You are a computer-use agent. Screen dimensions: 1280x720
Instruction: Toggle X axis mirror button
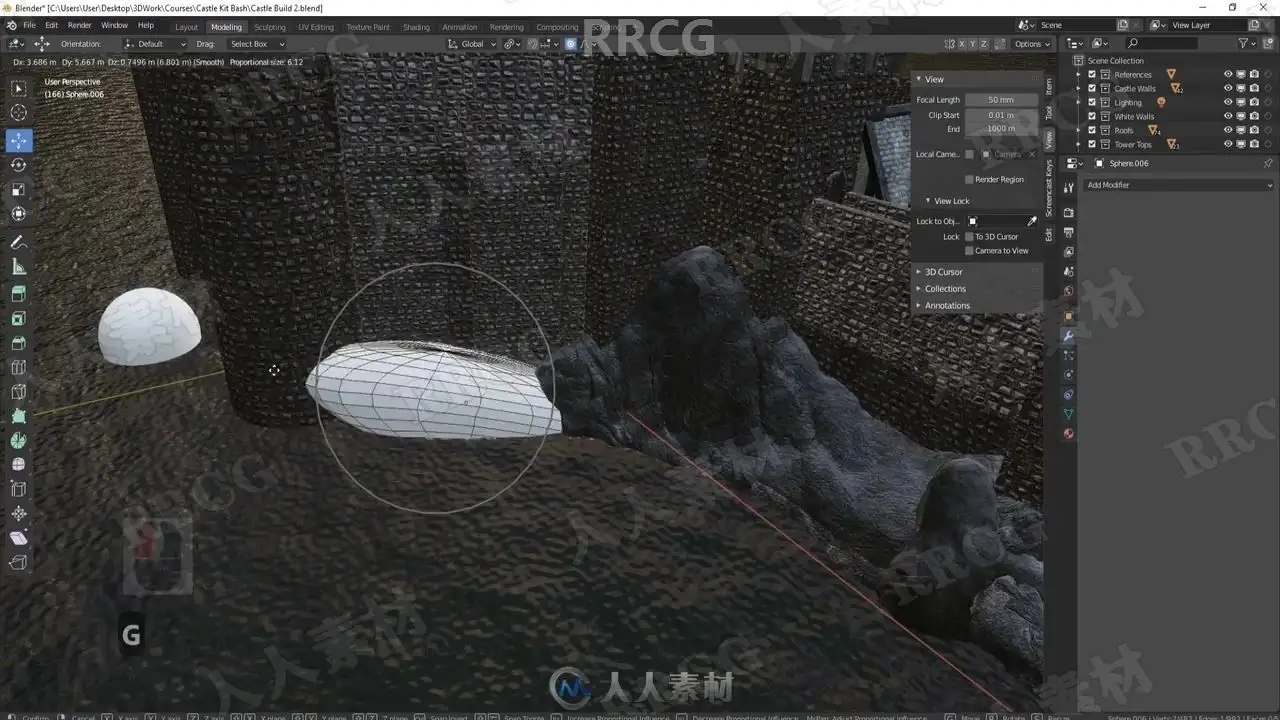pyautogui.click(x=962, y=44)
